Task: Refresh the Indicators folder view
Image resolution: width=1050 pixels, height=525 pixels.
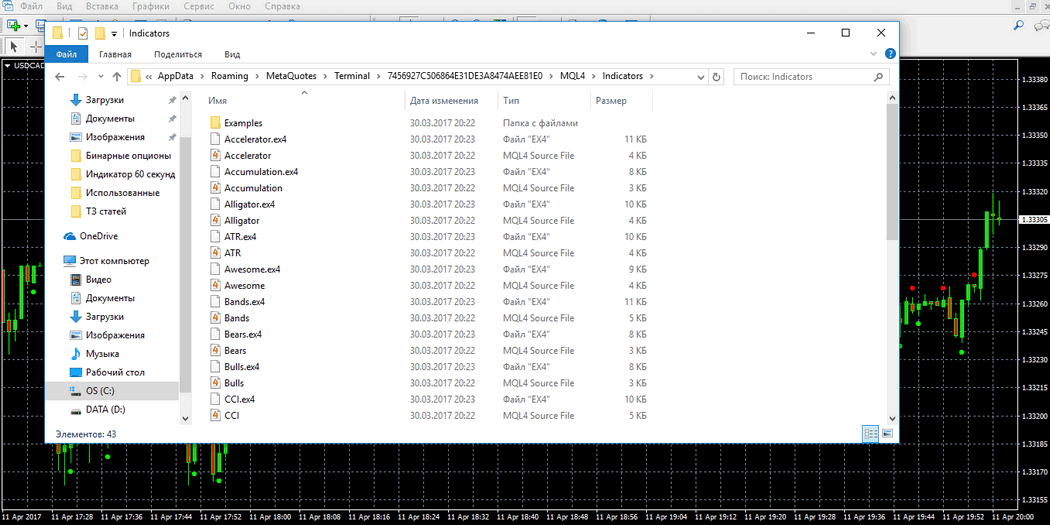Action: click(x=716, y=77)
